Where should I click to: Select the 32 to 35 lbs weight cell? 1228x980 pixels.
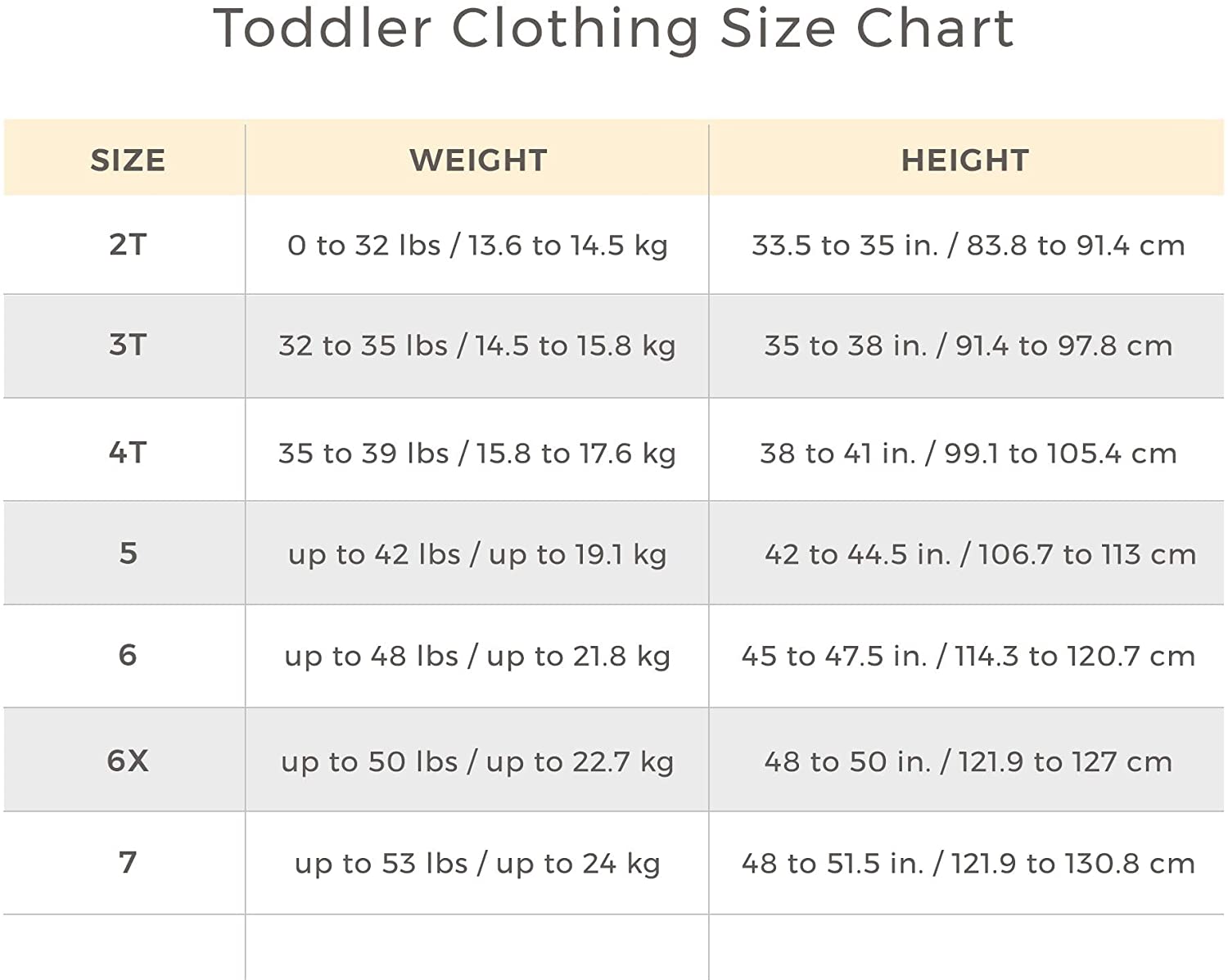click(x=477, y=345)
